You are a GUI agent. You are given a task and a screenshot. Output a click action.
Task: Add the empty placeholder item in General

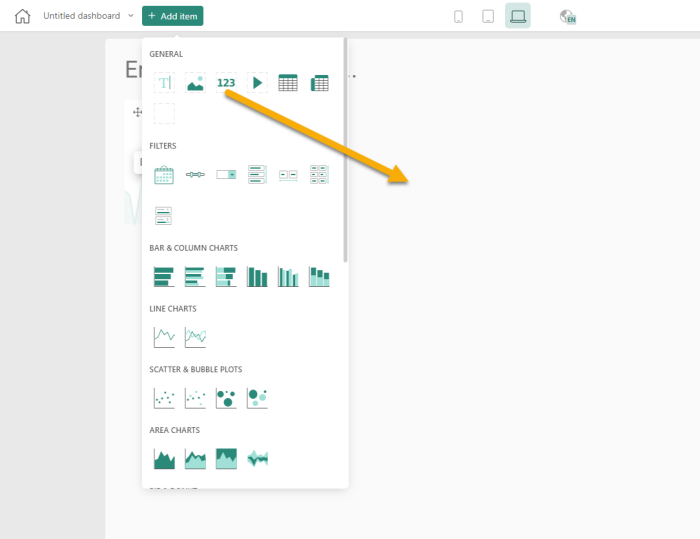[x=164, y=113]
